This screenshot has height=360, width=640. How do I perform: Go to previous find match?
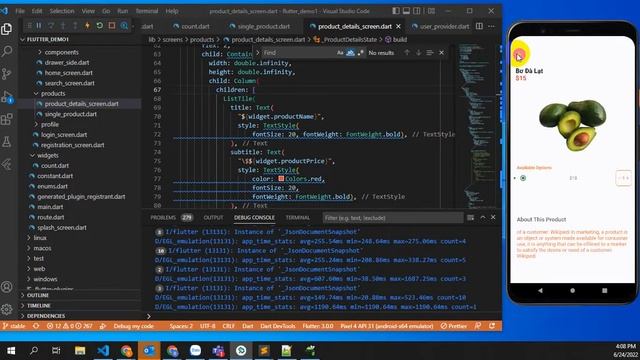coord(407,53)
